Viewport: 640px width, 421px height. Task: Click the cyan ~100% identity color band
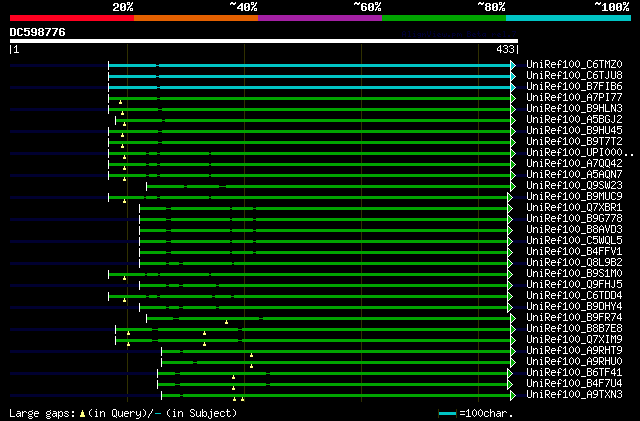click(568, 18)
